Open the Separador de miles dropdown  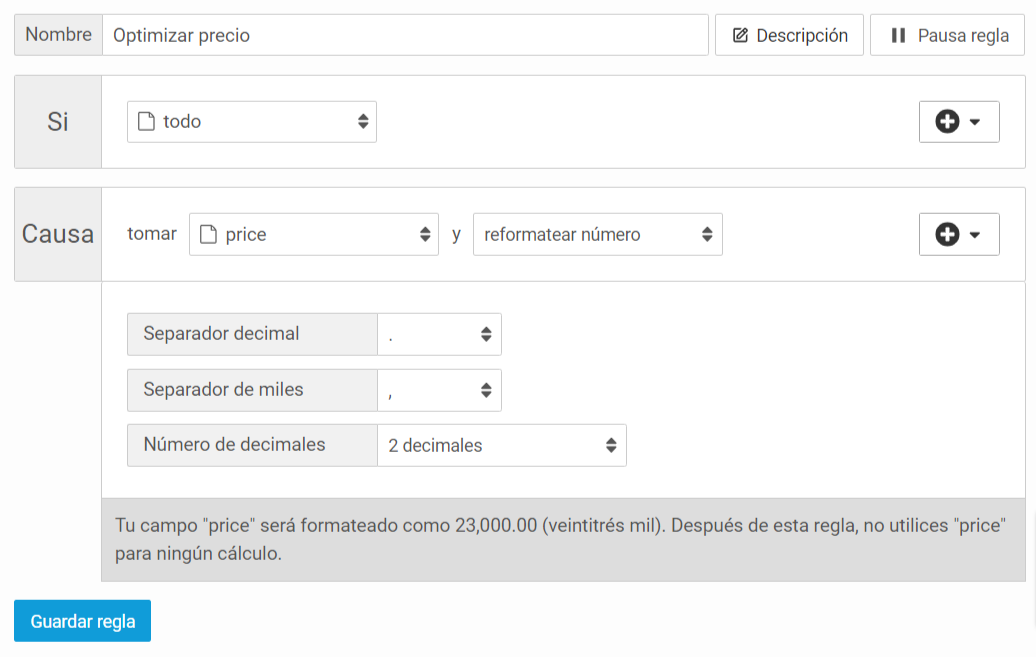coord(439,390)
